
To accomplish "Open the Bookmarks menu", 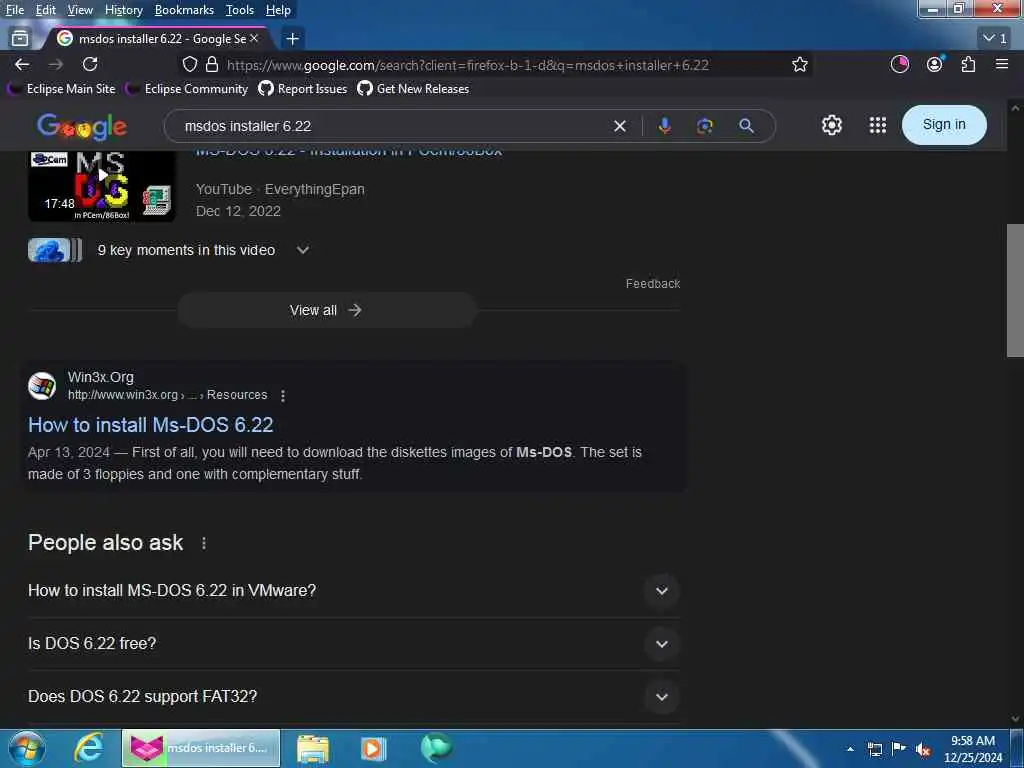I will tap(184, 10).
